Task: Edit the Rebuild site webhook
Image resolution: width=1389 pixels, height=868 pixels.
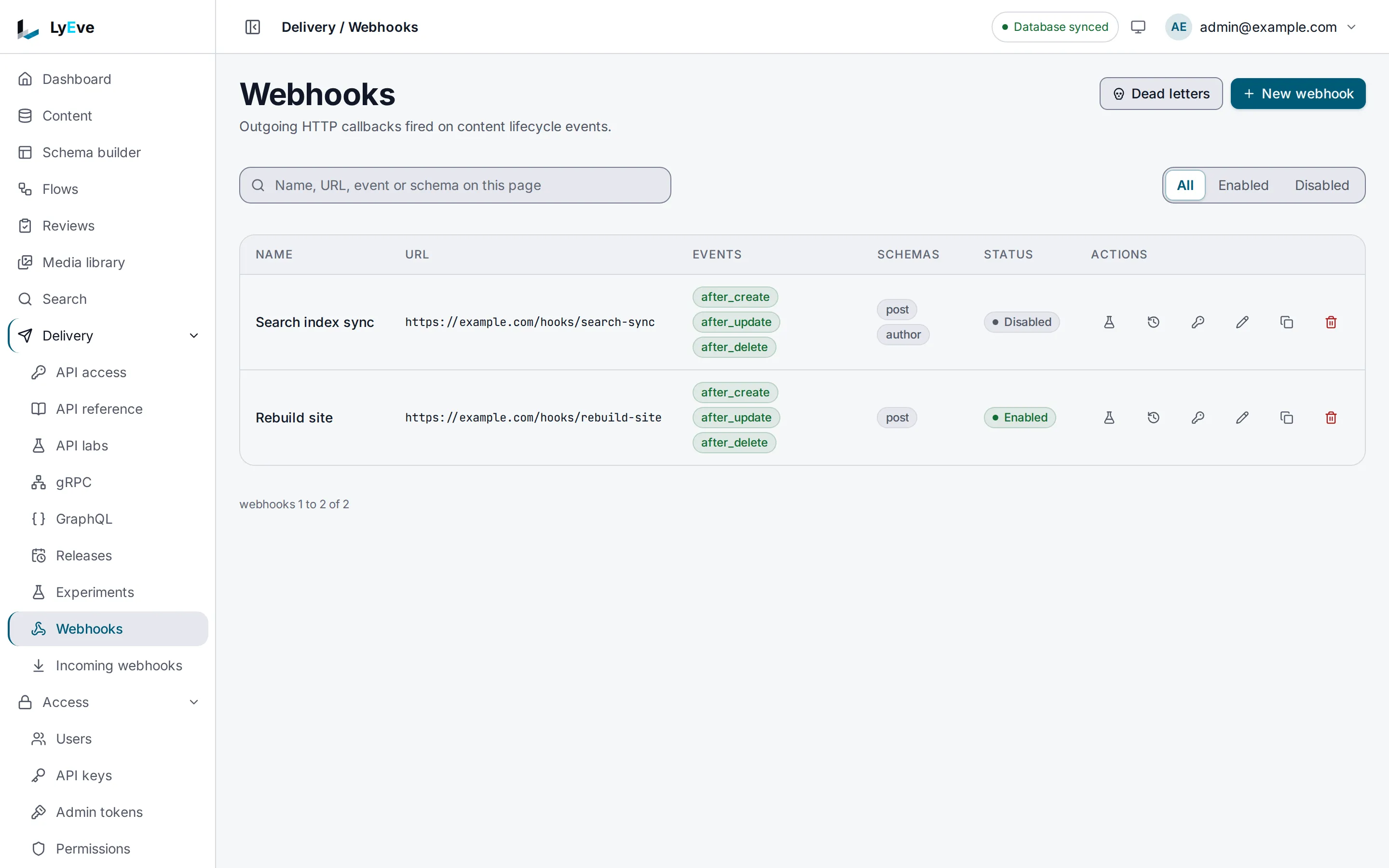Action: pyautogui.click(x=1242, y=417)
